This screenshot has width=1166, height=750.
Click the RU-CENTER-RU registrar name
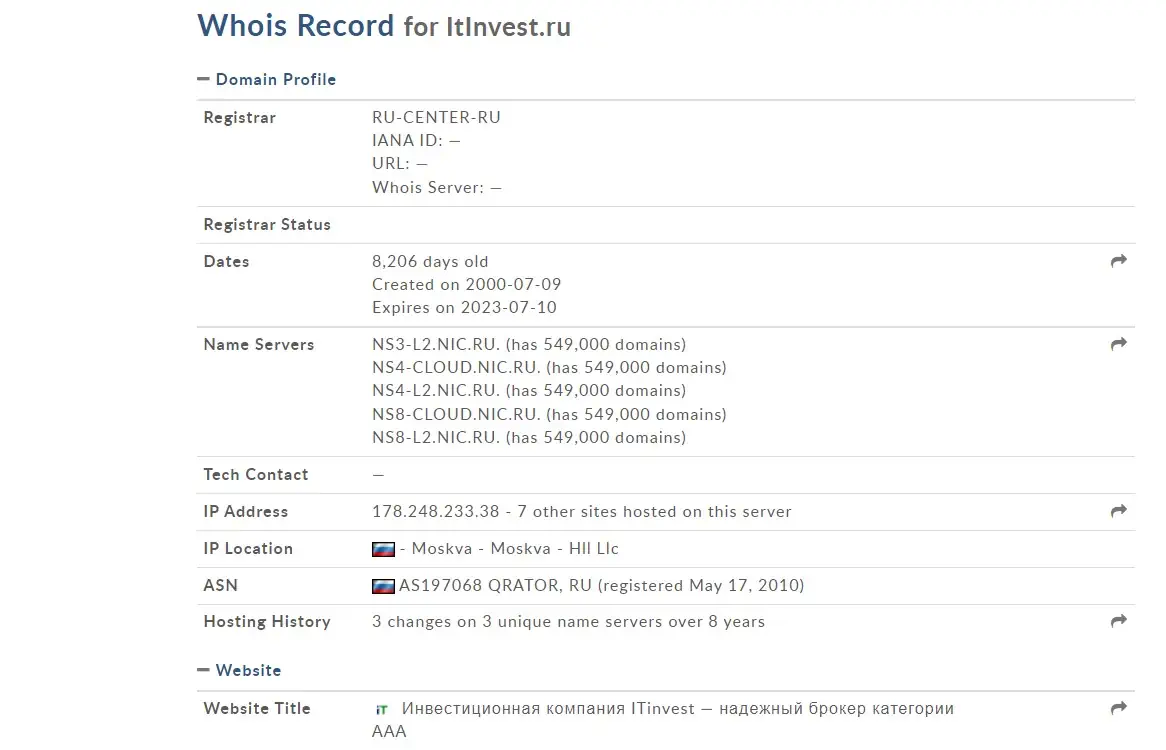point(437,117)
